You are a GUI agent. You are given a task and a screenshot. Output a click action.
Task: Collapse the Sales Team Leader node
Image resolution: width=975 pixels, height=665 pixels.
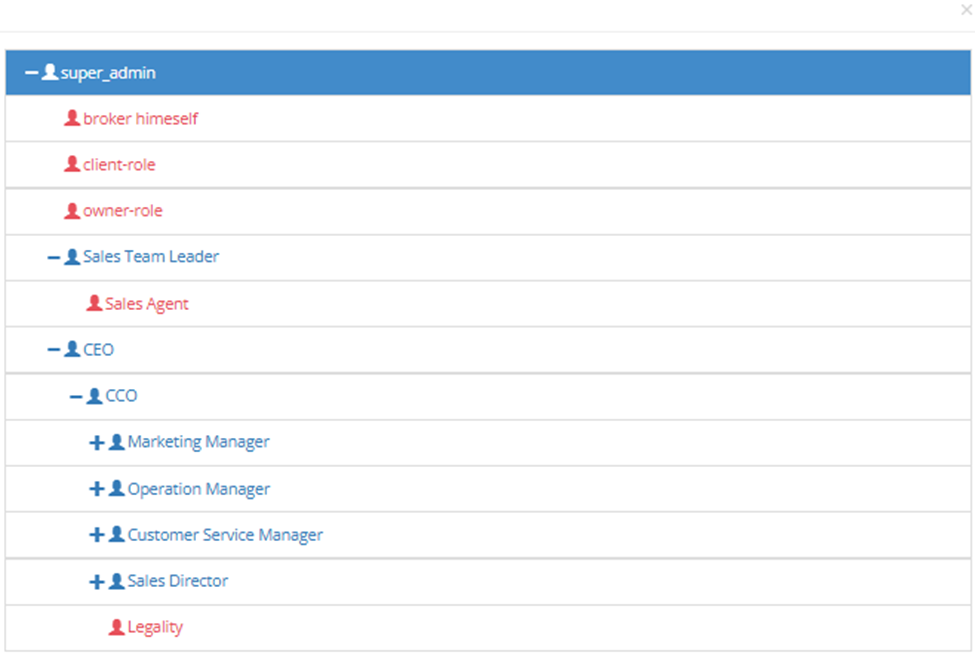point(54,257)
